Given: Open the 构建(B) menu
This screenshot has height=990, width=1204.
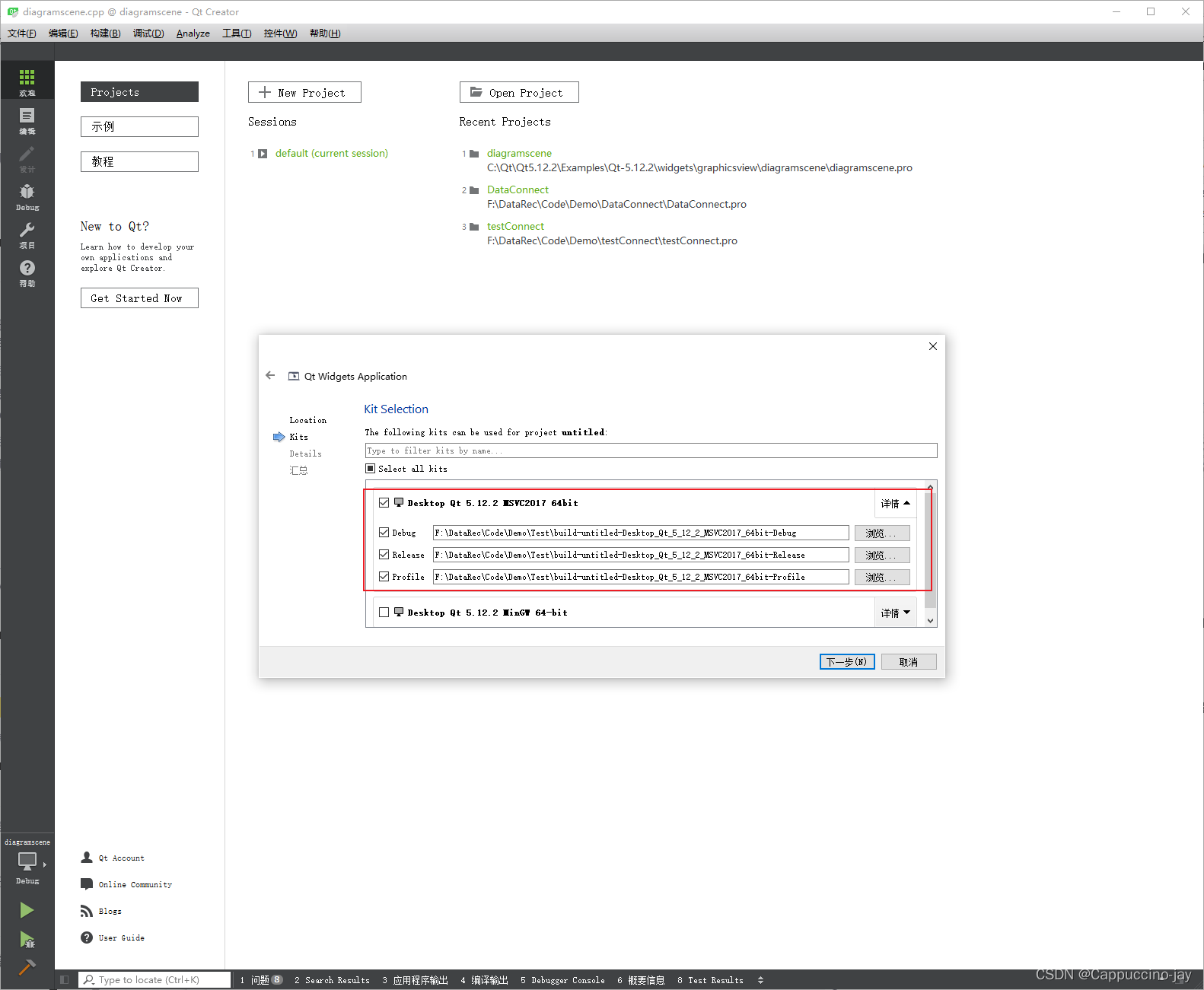Looking at the screenshot, I should coord(105,33).
